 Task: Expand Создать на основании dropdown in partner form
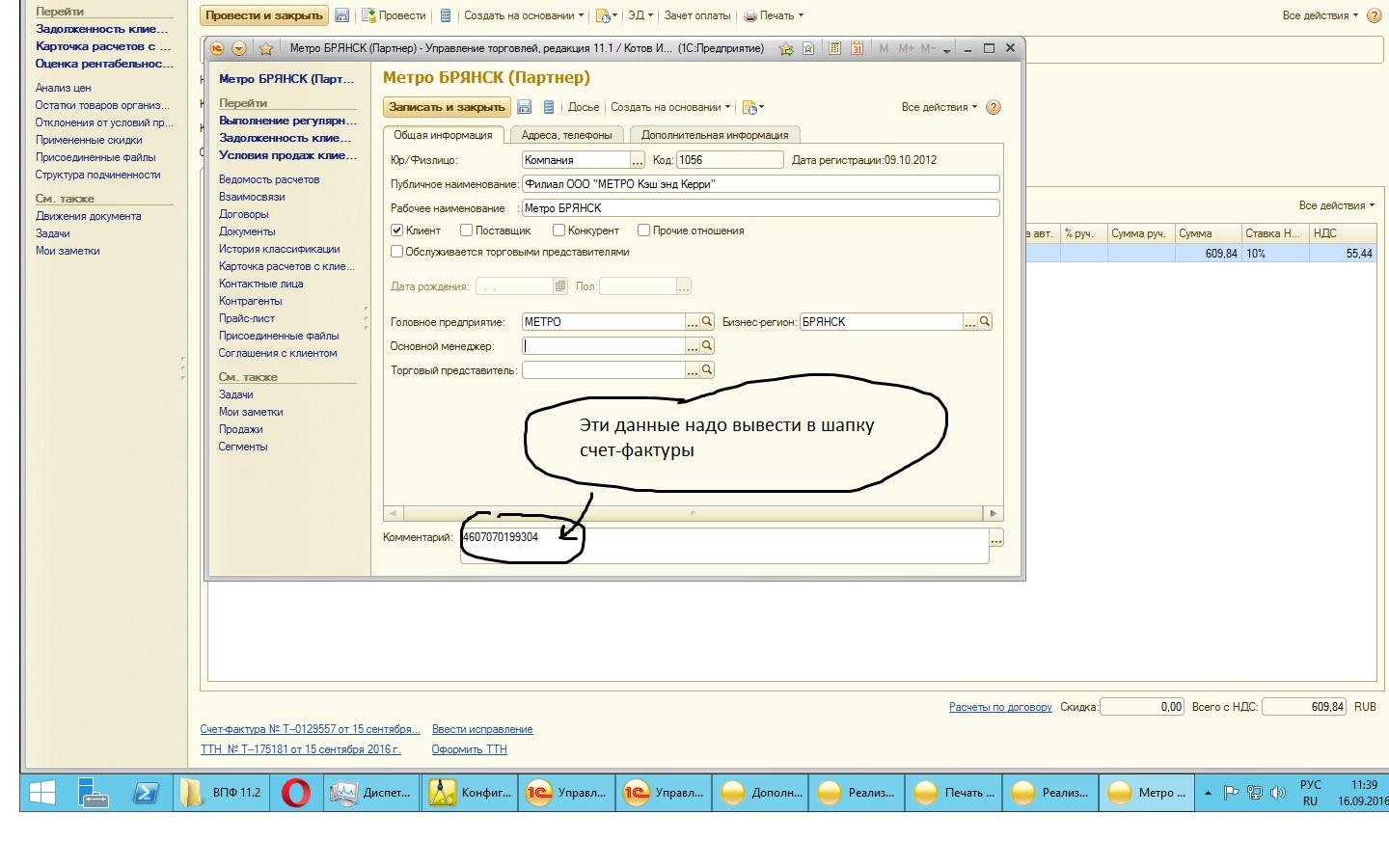(670, 107)
